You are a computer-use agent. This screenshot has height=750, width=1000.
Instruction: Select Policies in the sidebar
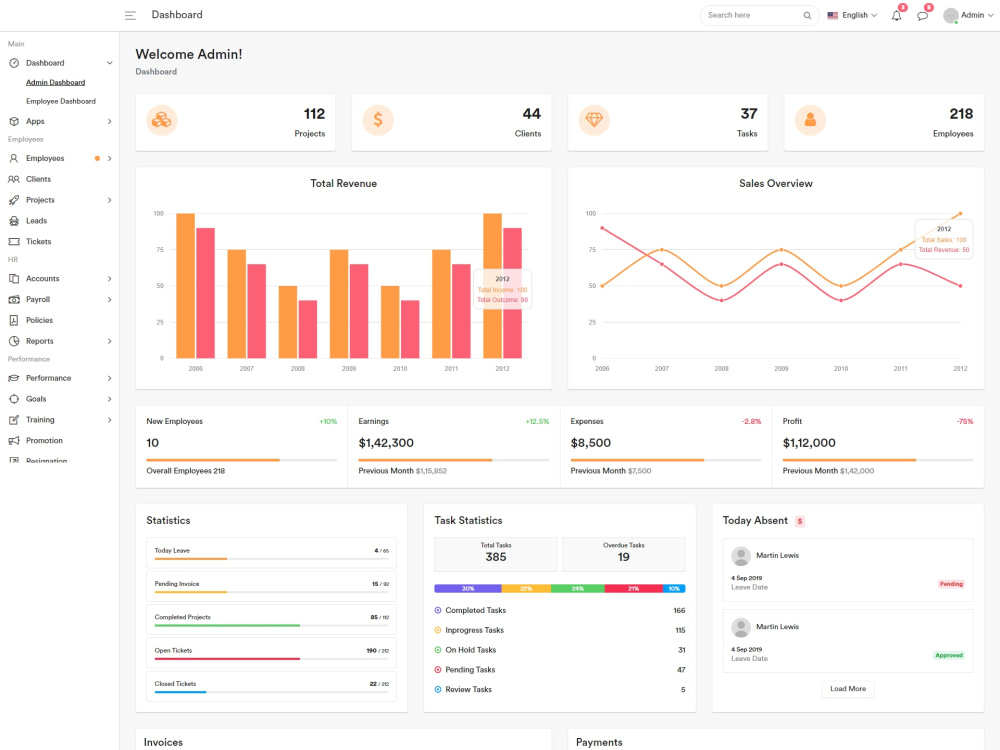pos(40,320)
